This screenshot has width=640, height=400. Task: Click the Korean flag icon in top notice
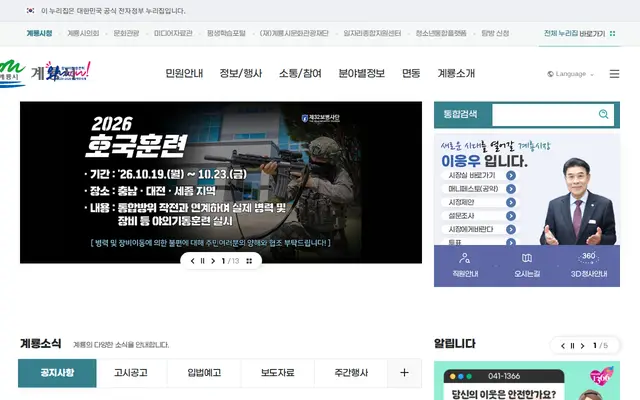coord(31,11)
